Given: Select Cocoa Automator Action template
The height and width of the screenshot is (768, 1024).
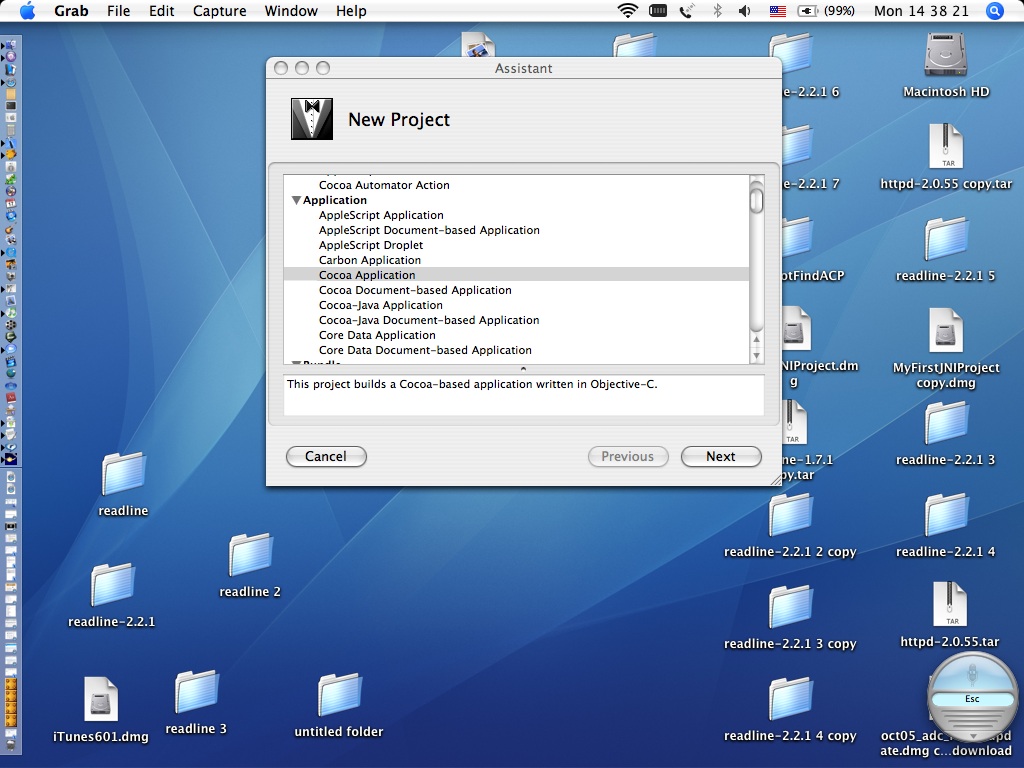Looking at the screenshot, I should (384, 185).
